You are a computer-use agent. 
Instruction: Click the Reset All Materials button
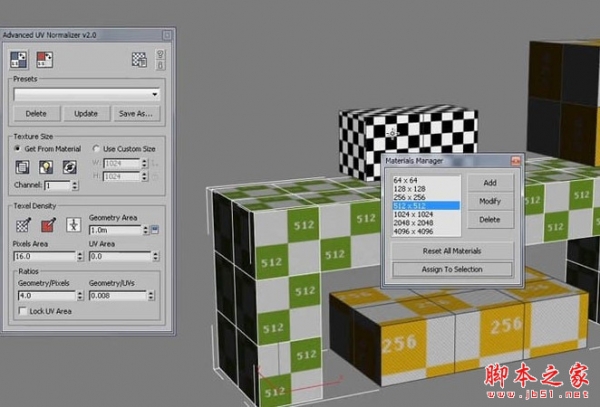[x=452, y=251]
